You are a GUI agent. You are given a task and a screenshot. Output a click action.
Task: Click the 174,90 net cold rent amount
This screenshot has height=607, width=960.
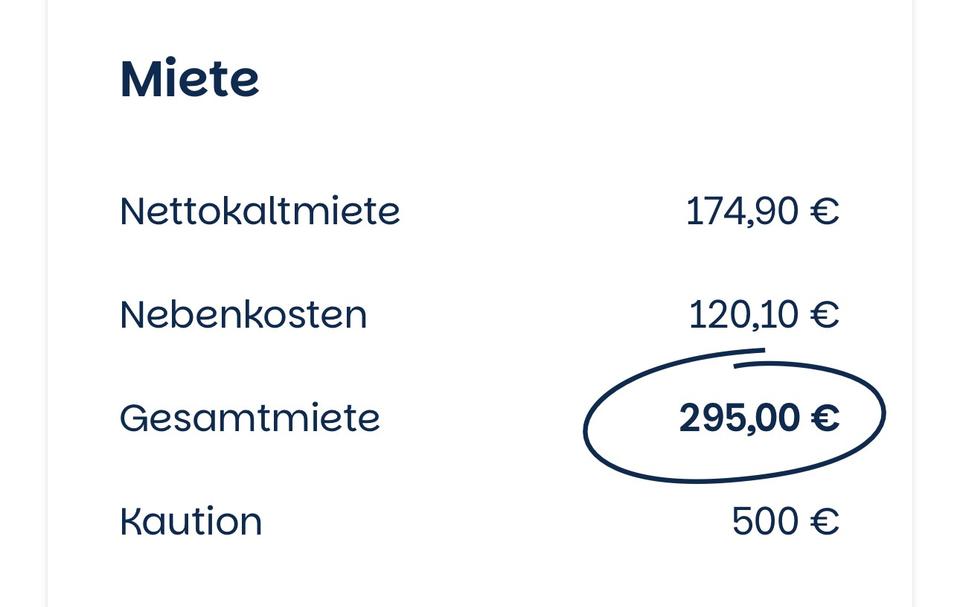coord(741,211)
